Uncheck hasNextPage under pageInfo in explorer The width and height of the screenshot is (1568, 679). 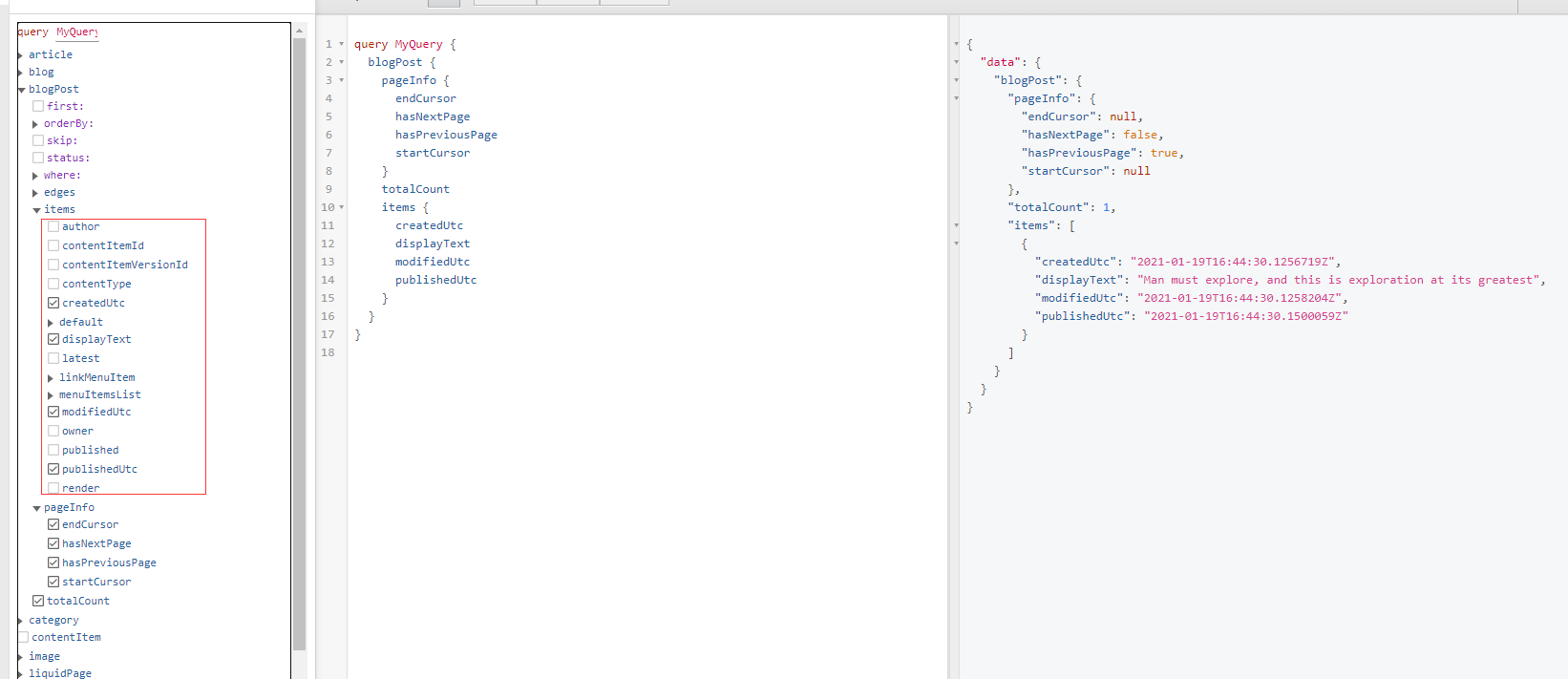[x=53, y=543]
